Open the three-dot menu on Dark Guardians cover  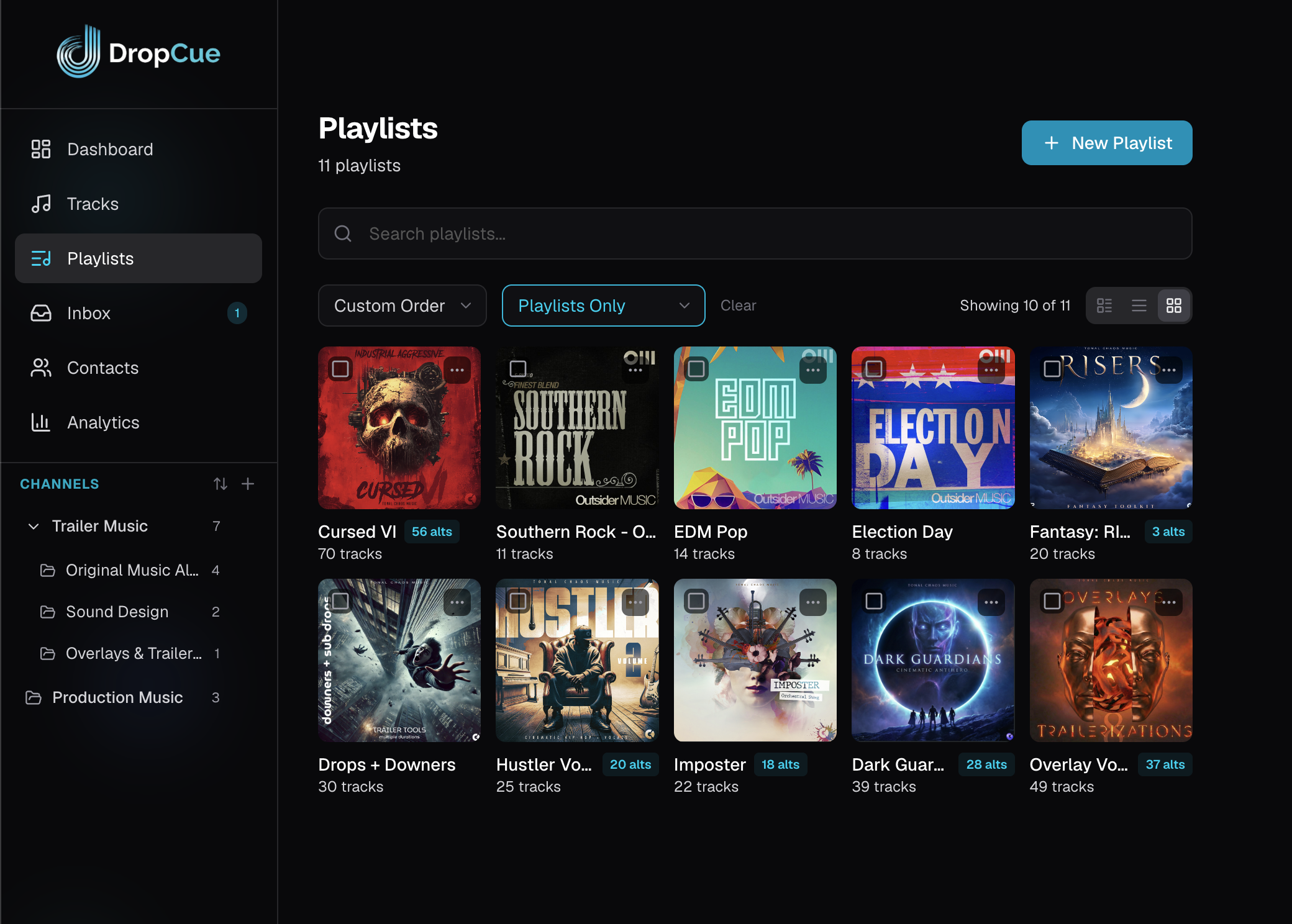tap(991, 602)
